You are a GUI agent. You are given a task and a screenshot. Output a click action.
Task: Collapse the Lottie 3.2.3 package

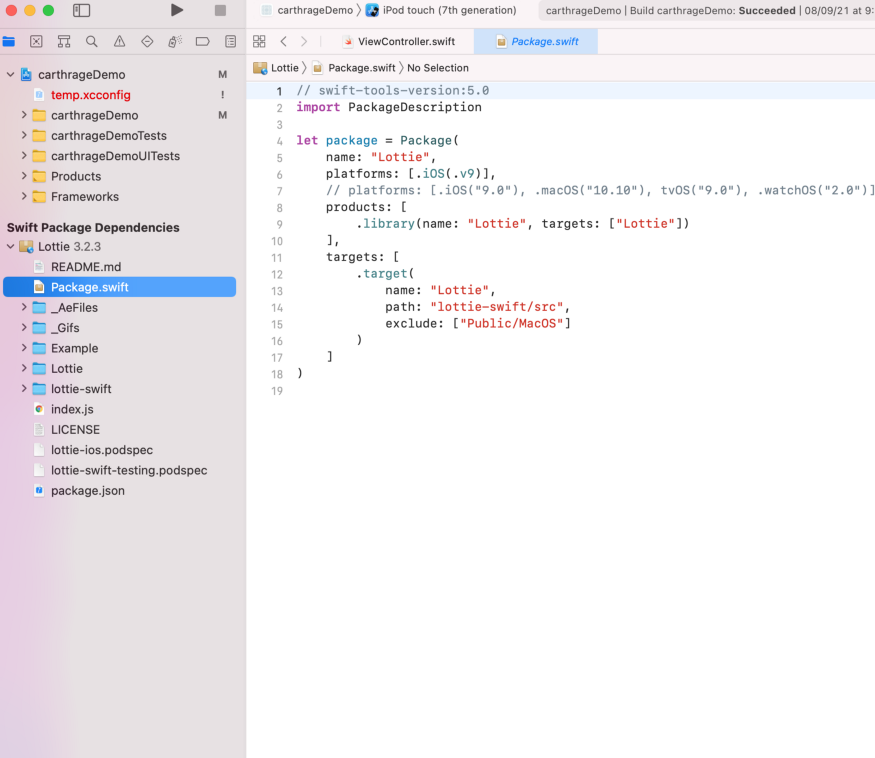click(x=11, y=246)
